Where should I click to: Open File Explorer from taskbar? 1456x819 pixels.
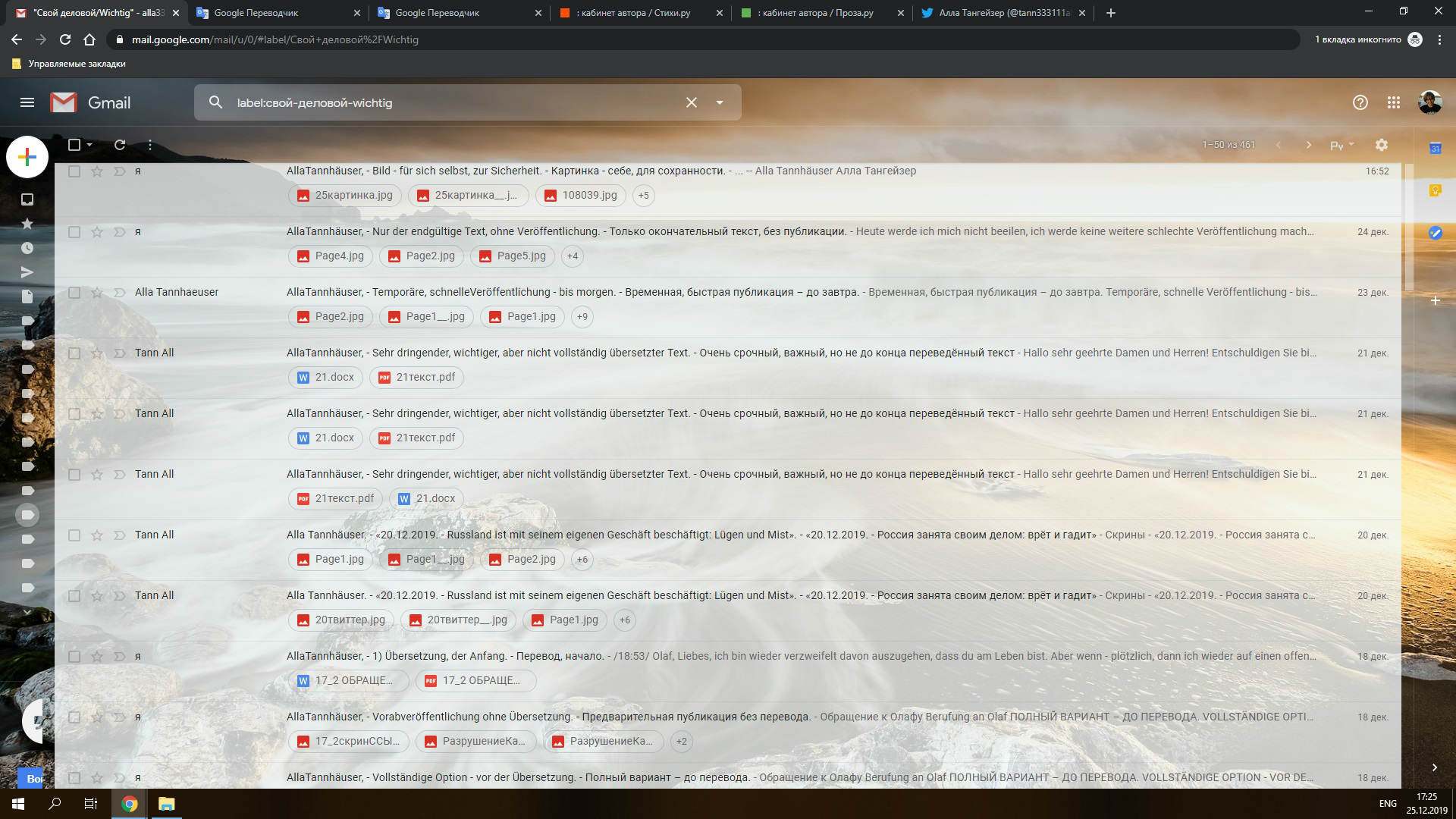point(166,804)
